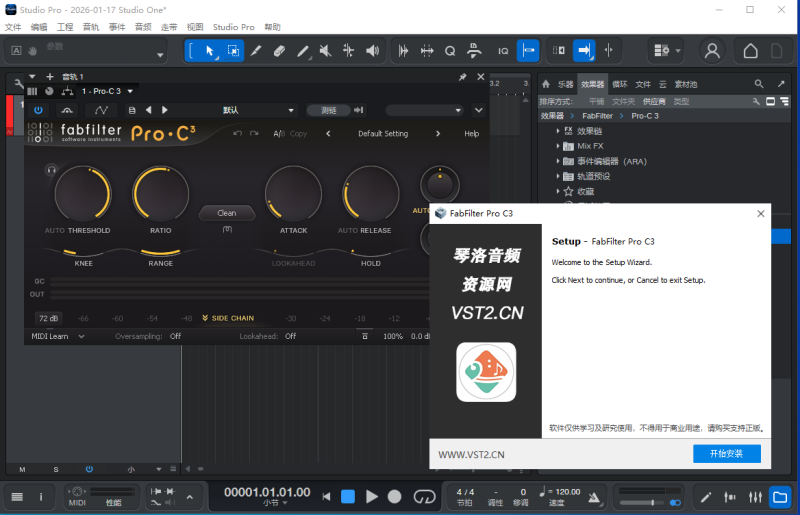The width and height of the screenshot is (800, 515).
Task: Open the Clean style dropdown
Action: (x=227, y=213)
